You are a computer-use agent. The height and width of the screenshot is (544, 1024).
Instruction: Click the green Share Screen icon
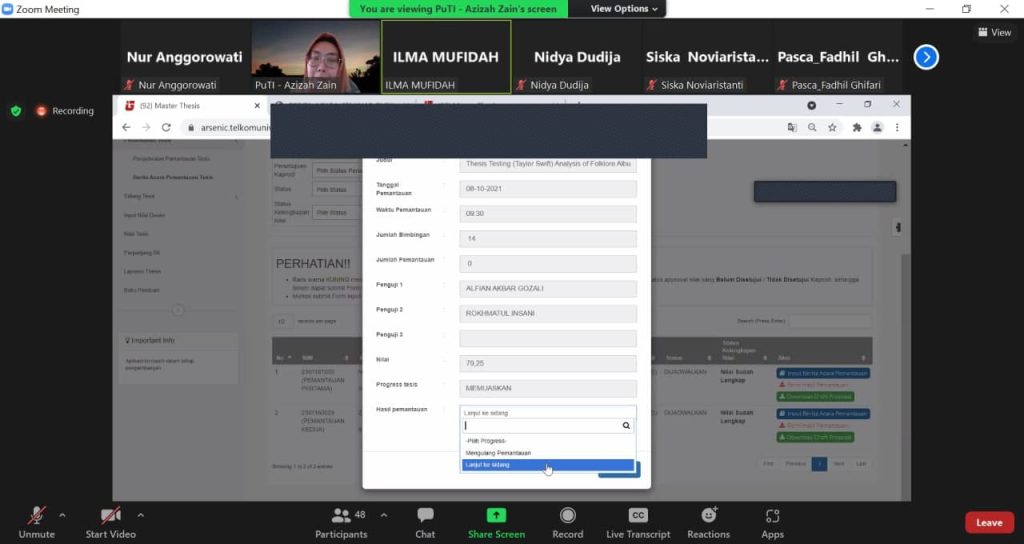[x=496, y=516]
